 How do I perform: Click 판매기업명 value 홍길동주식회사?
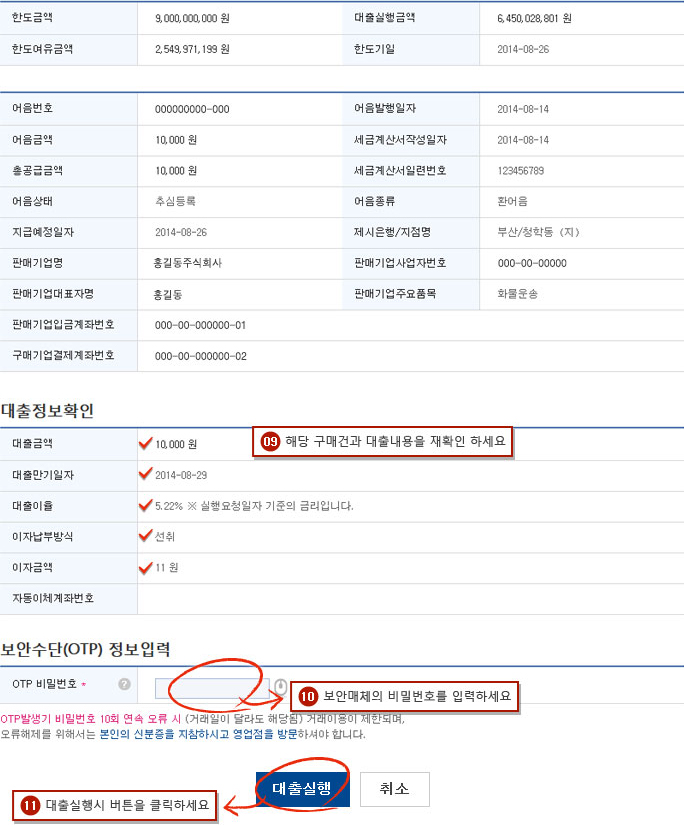[187, 263]
